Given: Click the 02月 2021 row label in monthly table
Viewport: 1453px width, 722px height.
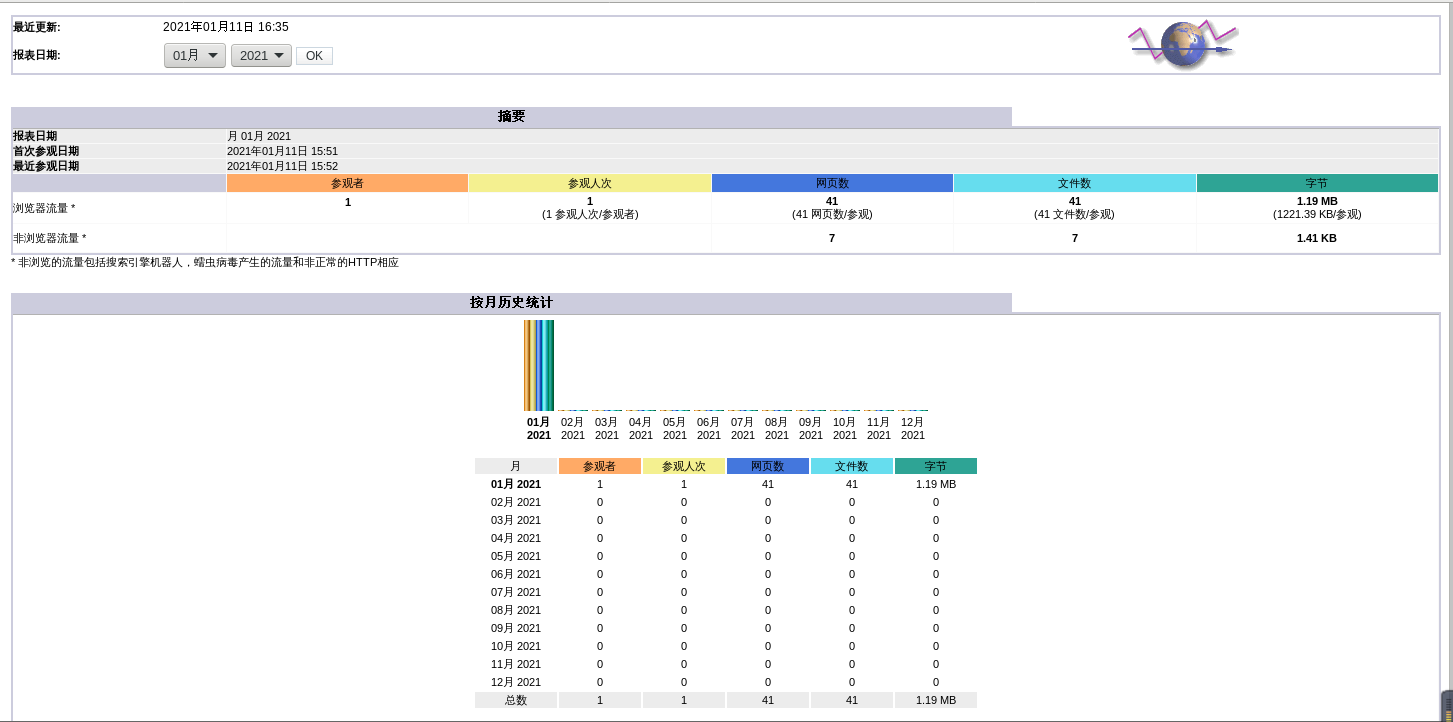Looking at the screenshot, I should pyautogui.click(x=516, y=502).
